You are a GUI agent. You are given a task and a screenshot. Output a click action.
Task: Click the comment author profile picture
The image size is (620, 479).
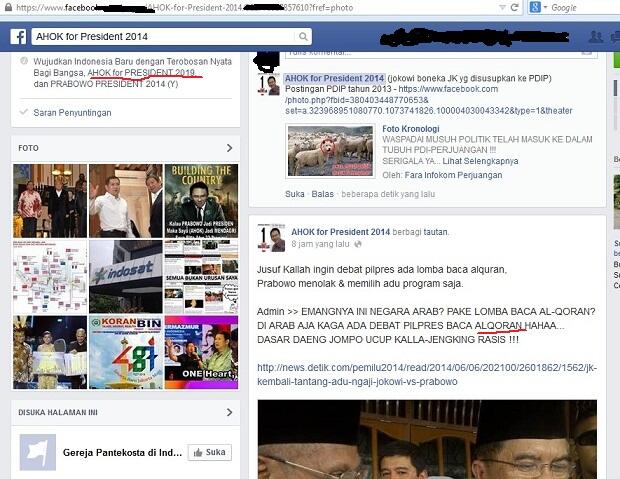tap(268, 84)
